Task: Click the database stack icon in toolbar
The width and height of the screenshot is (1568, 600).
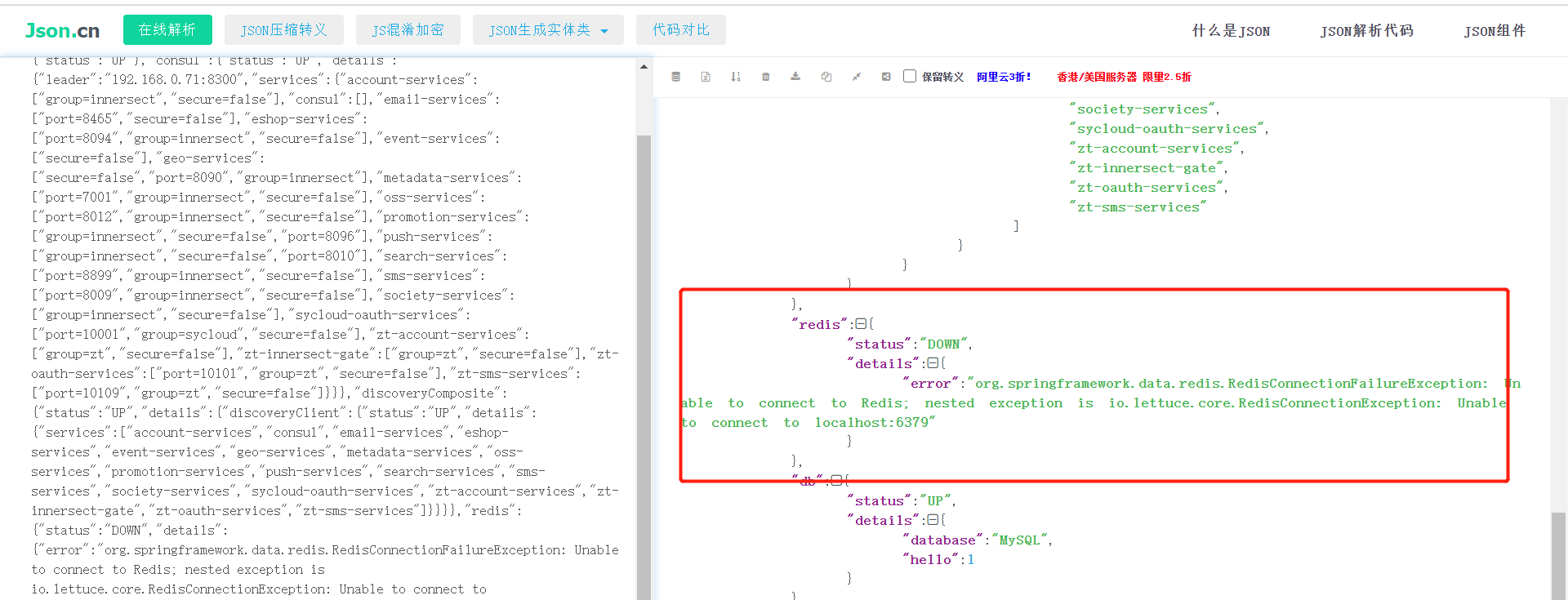Action: 675,77
